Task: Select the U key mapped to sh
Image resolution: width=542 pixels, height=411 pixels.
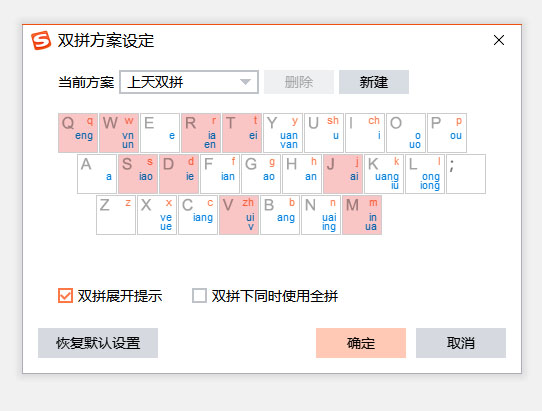Action: [x=324, y=133]
